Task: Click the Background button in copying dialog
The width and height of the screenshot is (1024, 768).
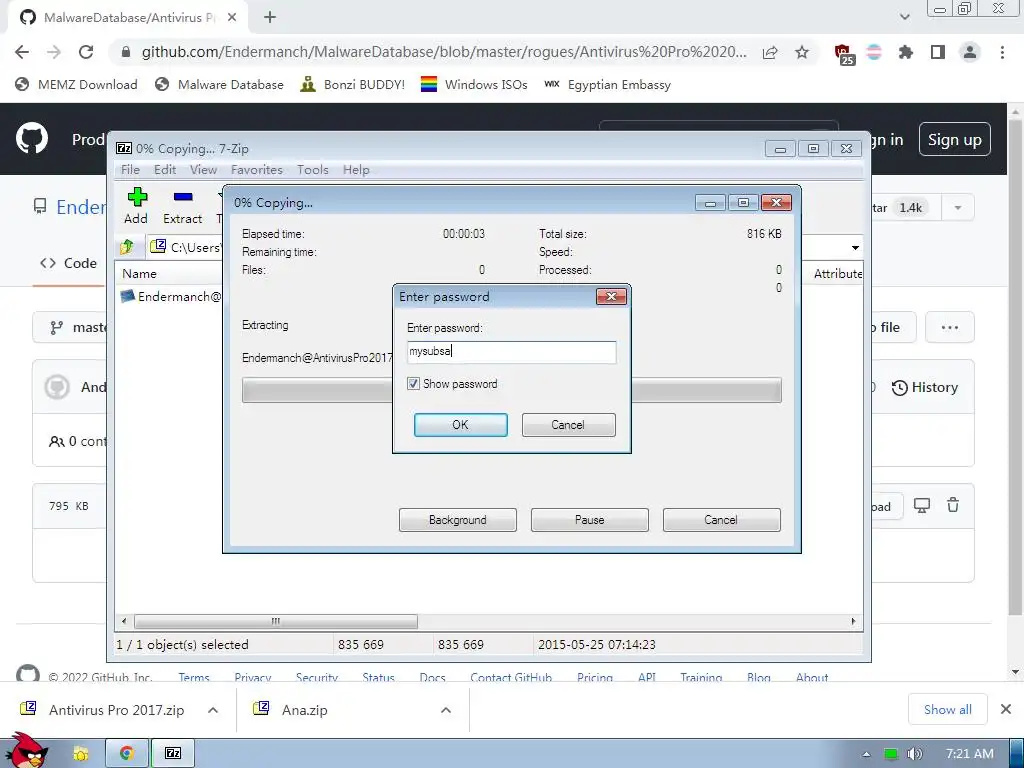Action: (x=458, y=520)
